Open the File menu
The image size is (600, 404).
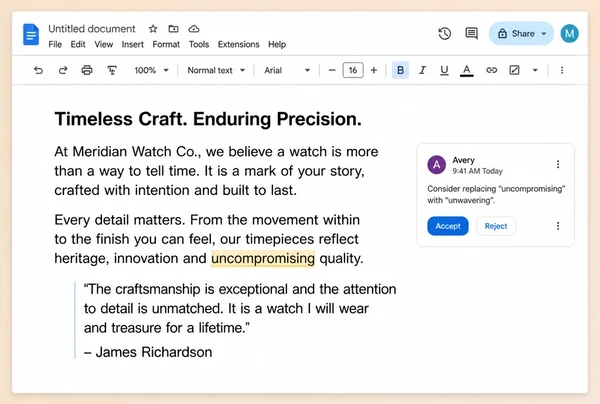click(x=55, y=44)
